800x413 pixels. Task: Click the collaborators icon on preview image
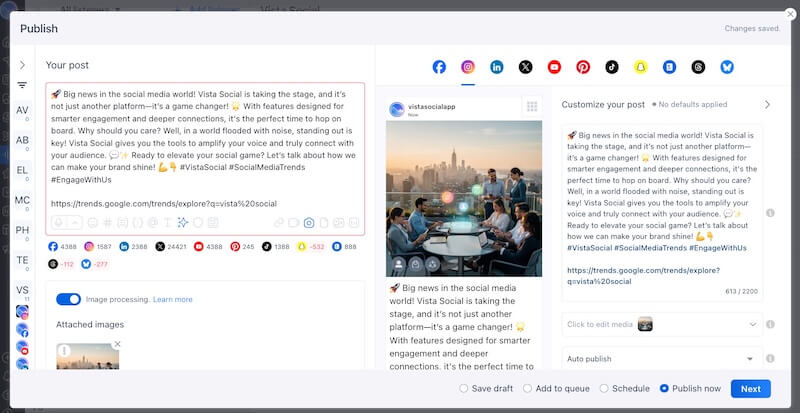[x=433, y=264]
